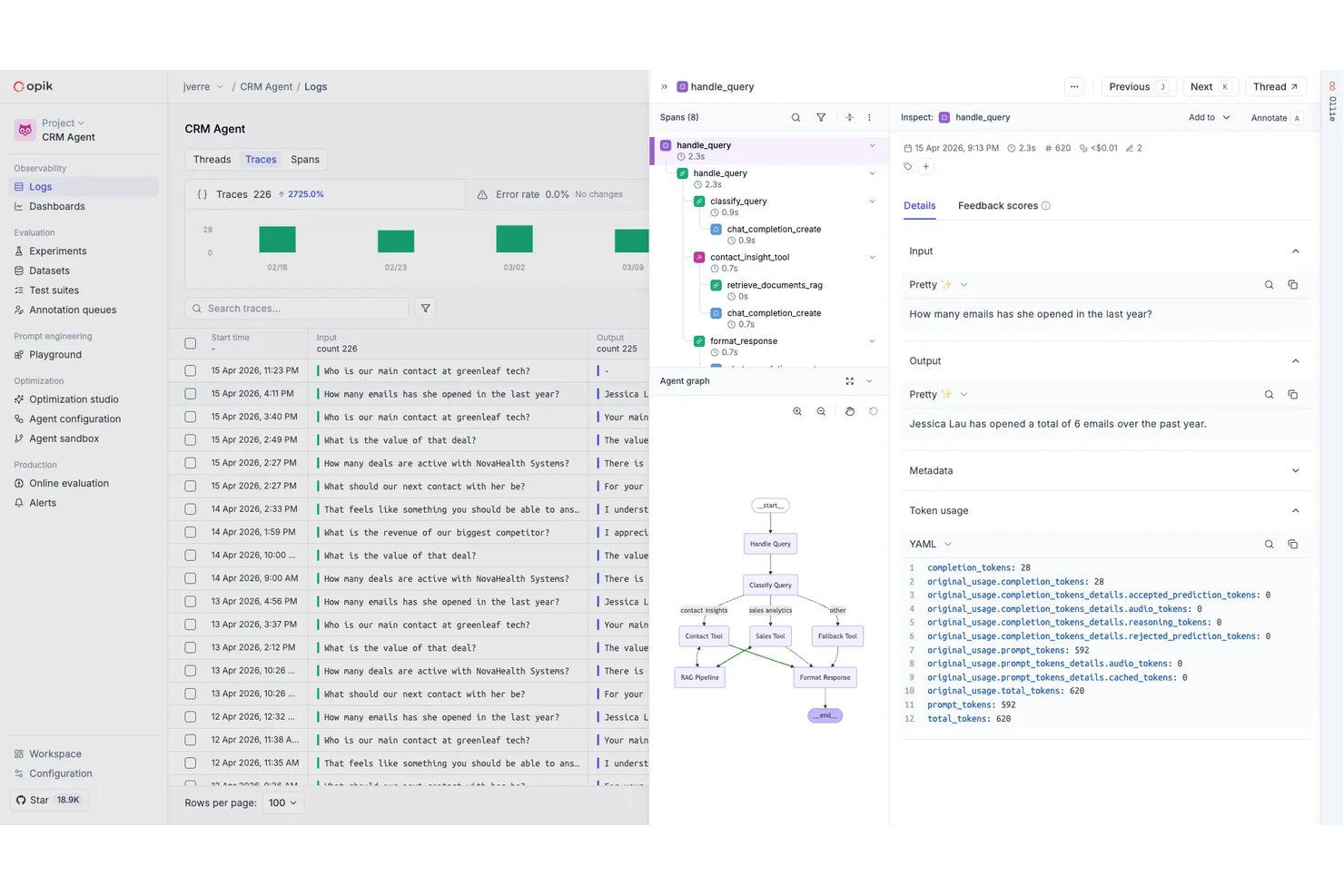
Task: Expand the Metadata section
Action: [1295, 471]
